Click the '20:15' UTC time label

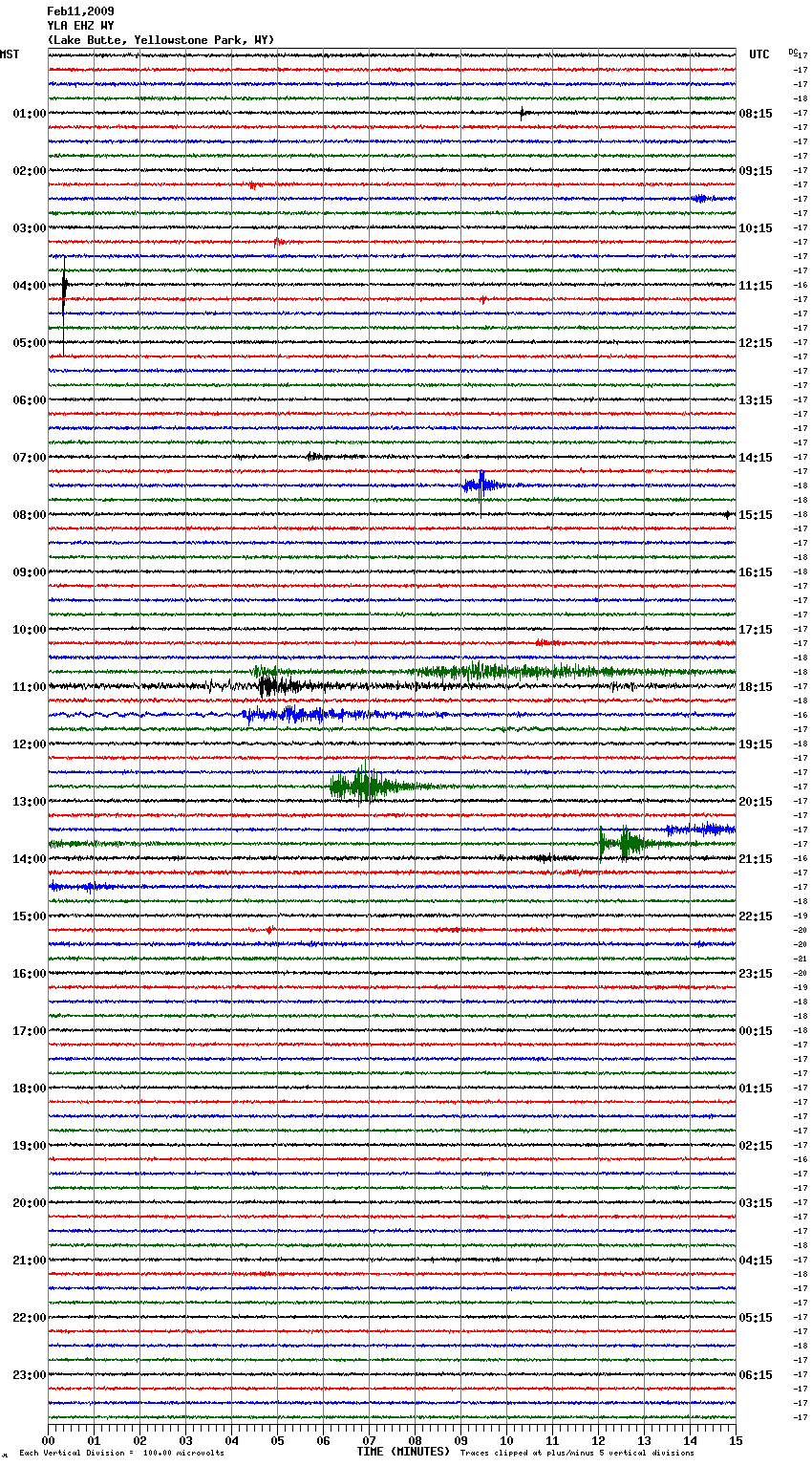click(x=756, y=802)
